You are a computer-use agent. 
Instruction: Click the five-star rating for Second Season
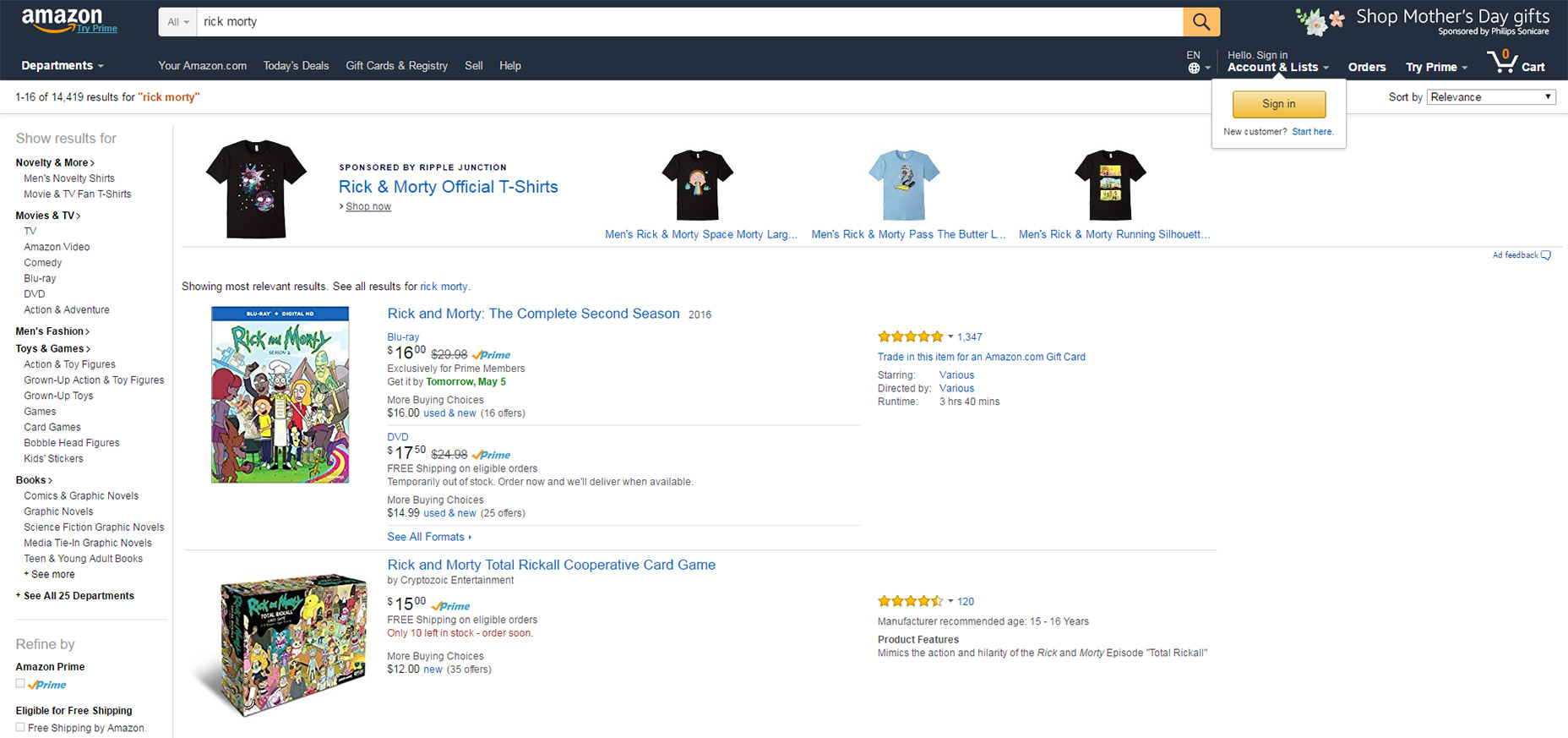tap(910, 336)
